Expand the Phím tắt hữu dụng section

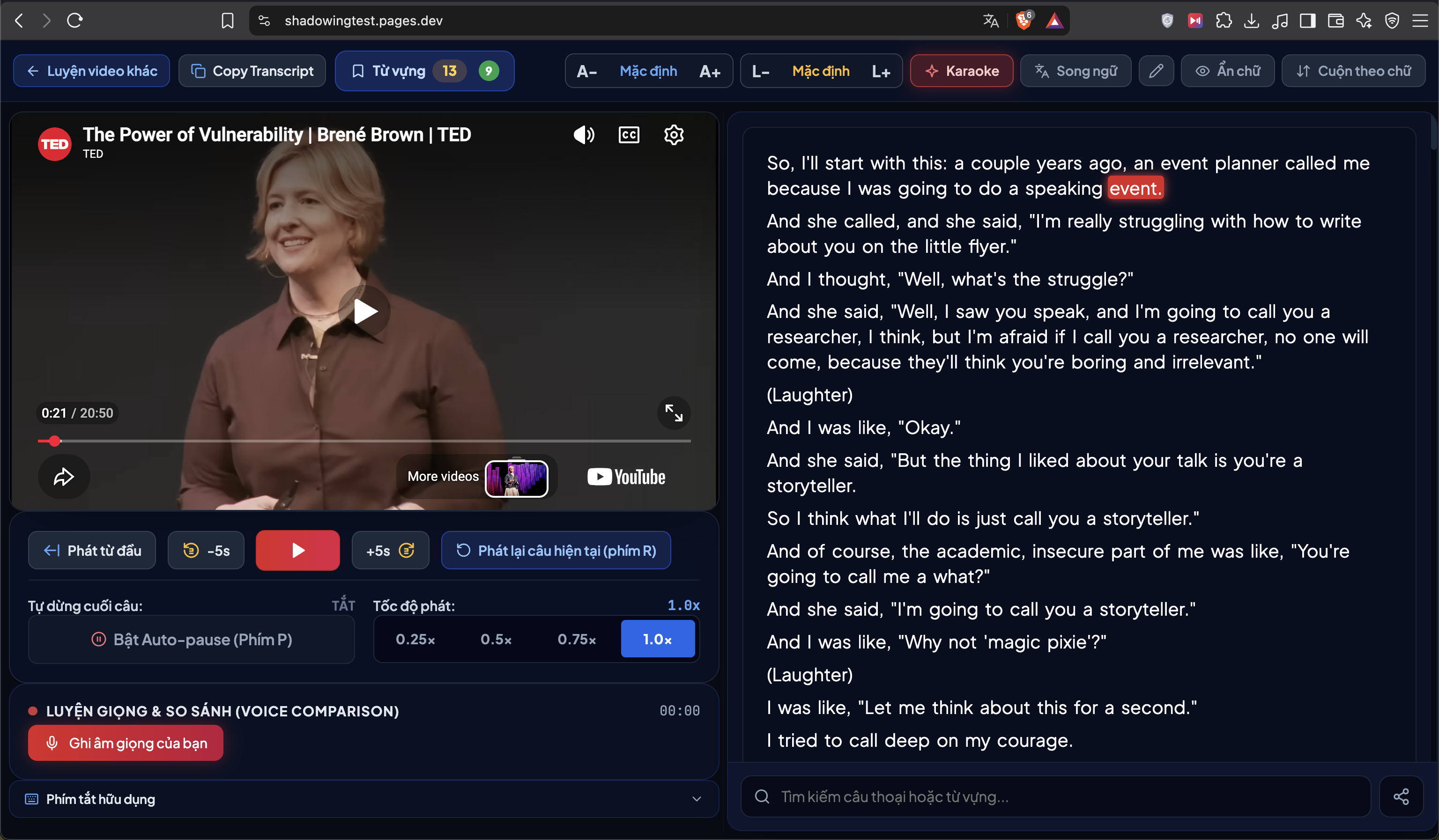(x=364, y=799)
